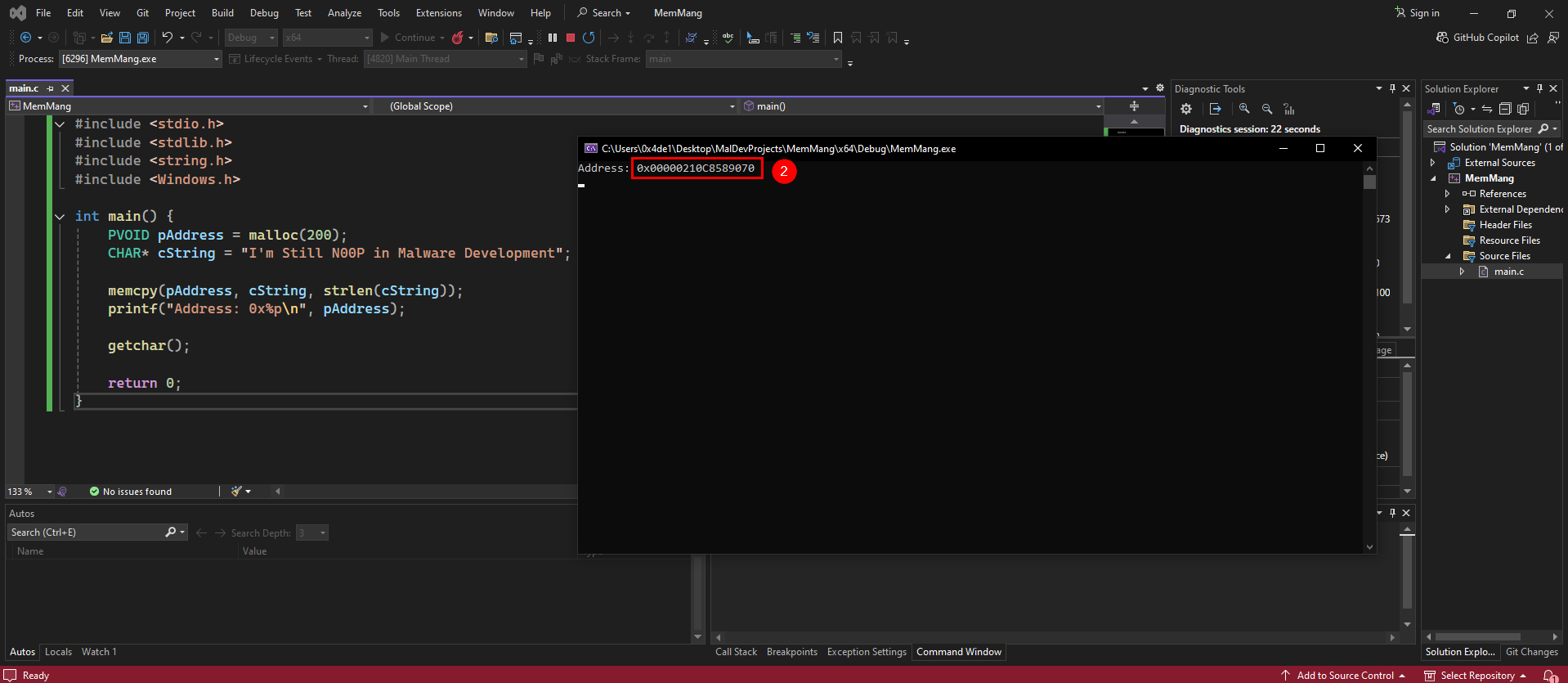Click Switch Views icon in Solution Explorer
The image size is (1568, 683).
point(1434,109)
